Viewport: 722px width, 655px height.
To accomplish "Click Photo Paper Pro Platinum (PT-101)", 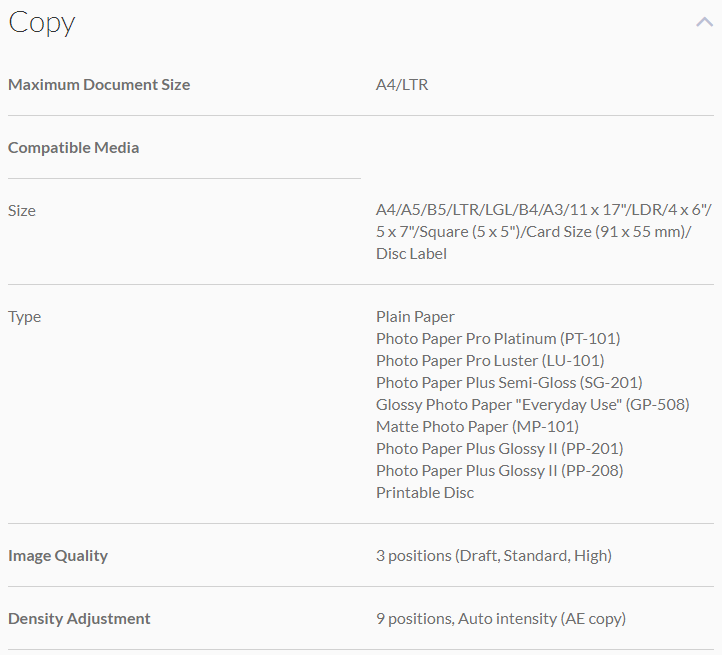I will [498, 338].
